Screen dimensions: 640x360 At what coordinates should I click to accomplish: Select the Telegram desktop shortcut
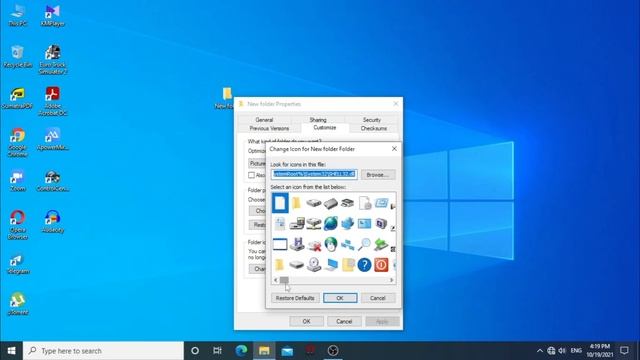[x=17, y=264]
